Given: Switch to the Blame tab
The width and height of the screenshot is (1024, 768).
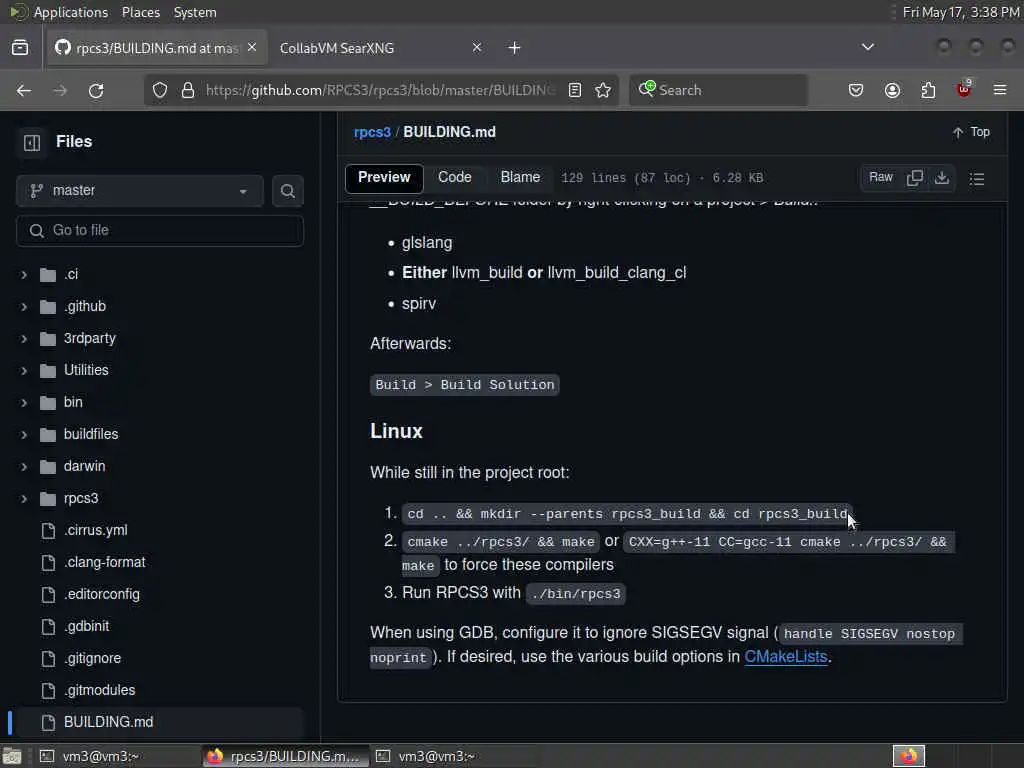Looking at the screenshot, I should coord(520,178).
